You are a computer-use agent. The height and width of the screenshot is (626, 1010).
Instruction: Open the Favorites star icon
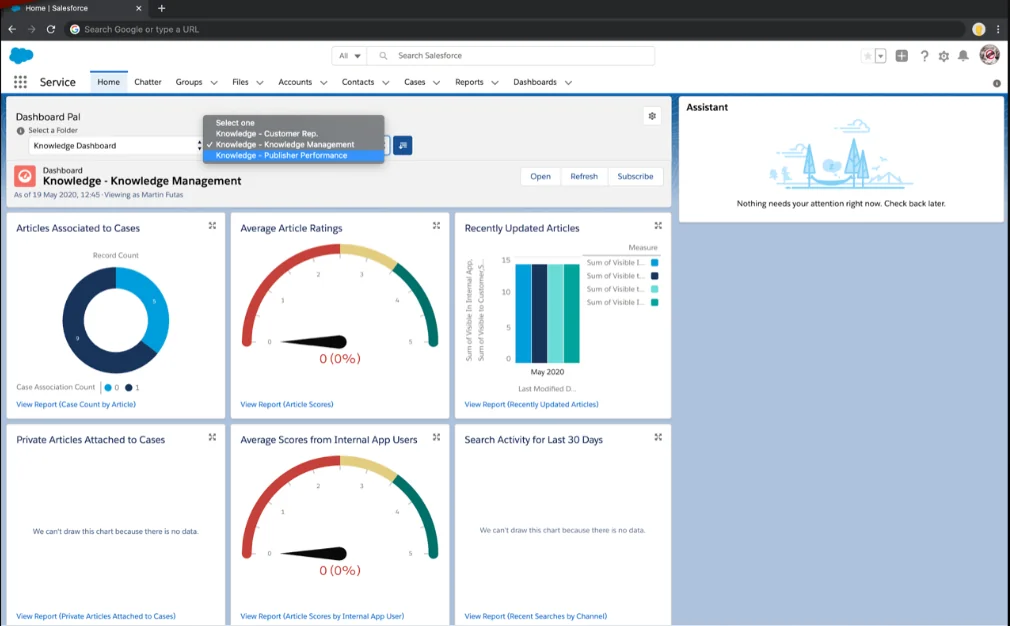(x=868, y=56)
